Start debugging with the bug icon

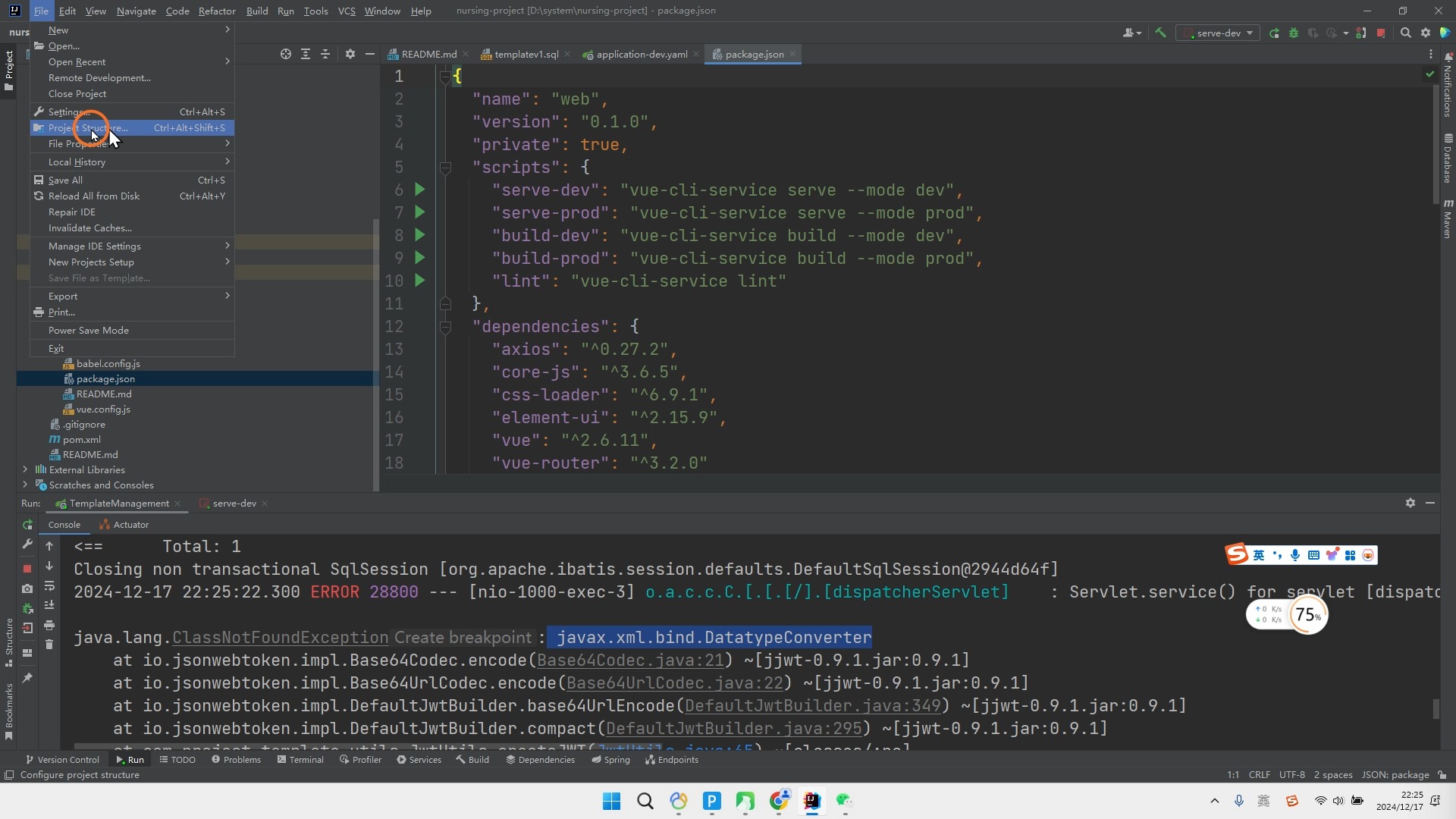coord(1294,33)
